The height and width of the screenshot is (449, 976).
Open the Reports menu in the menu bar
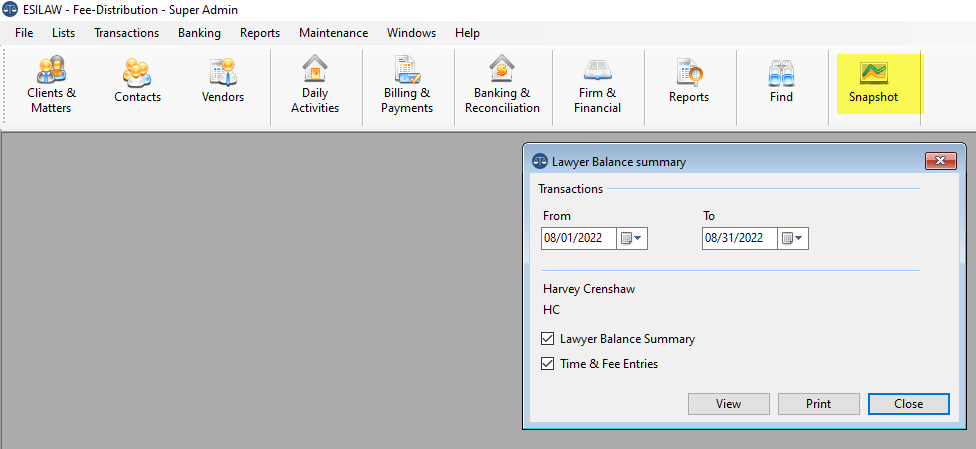pos(260,33)
